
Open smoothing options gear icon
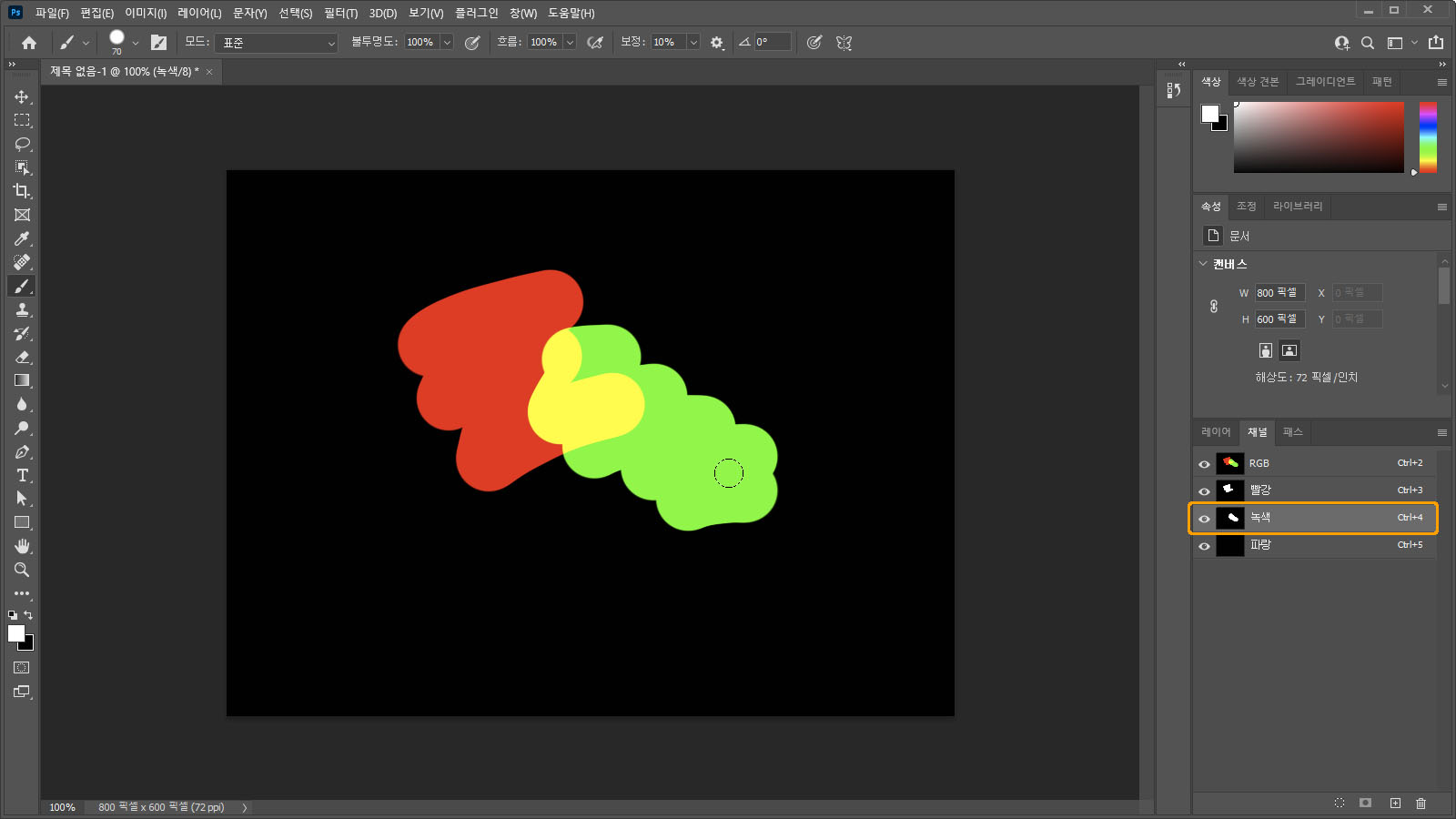click(717, 43)
